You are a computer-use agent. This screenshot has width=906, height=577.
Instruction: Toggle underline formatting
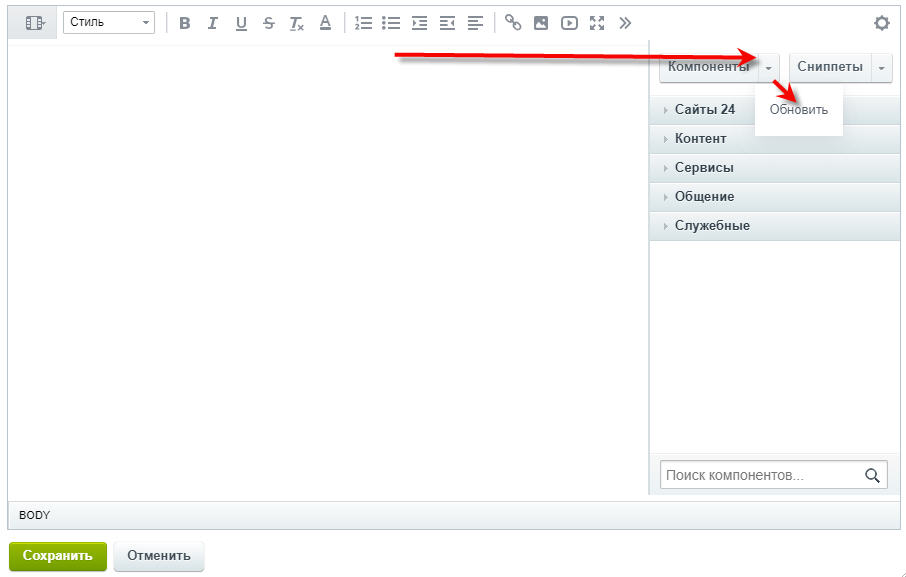pyautogui.click(x=241, y=23)
